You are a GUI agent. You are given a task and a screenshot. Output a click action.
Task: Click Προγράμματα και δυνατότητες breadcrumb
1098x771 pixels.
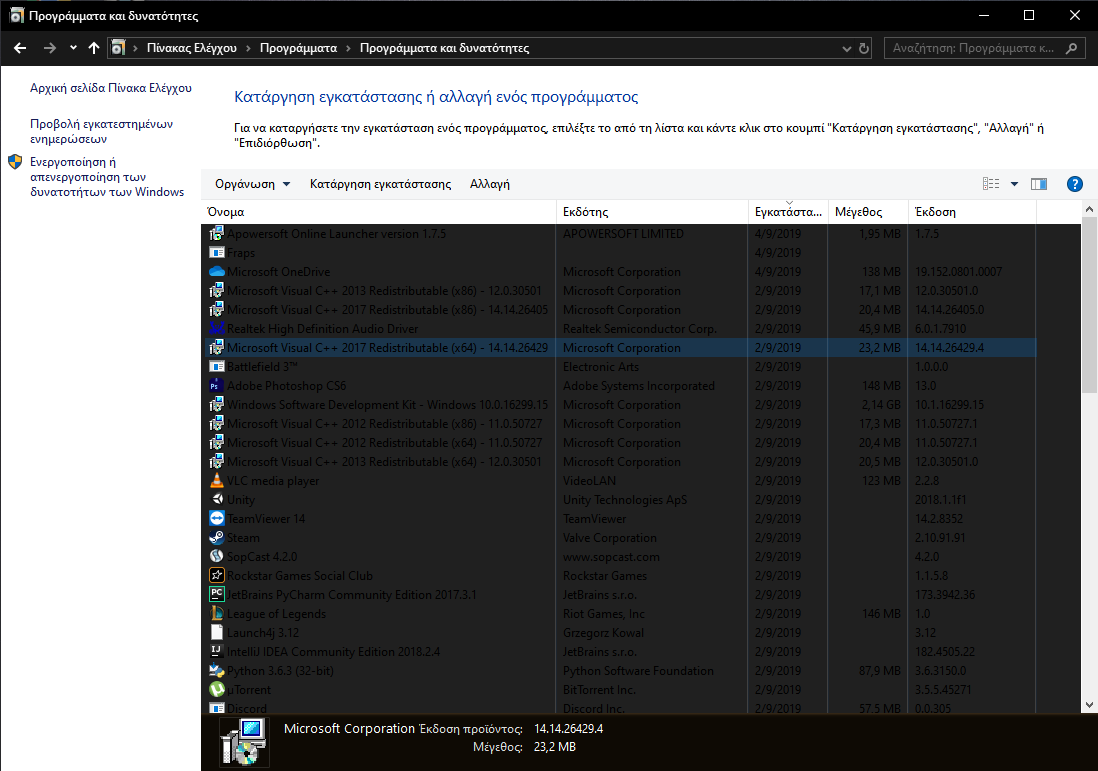click(444, 48)
